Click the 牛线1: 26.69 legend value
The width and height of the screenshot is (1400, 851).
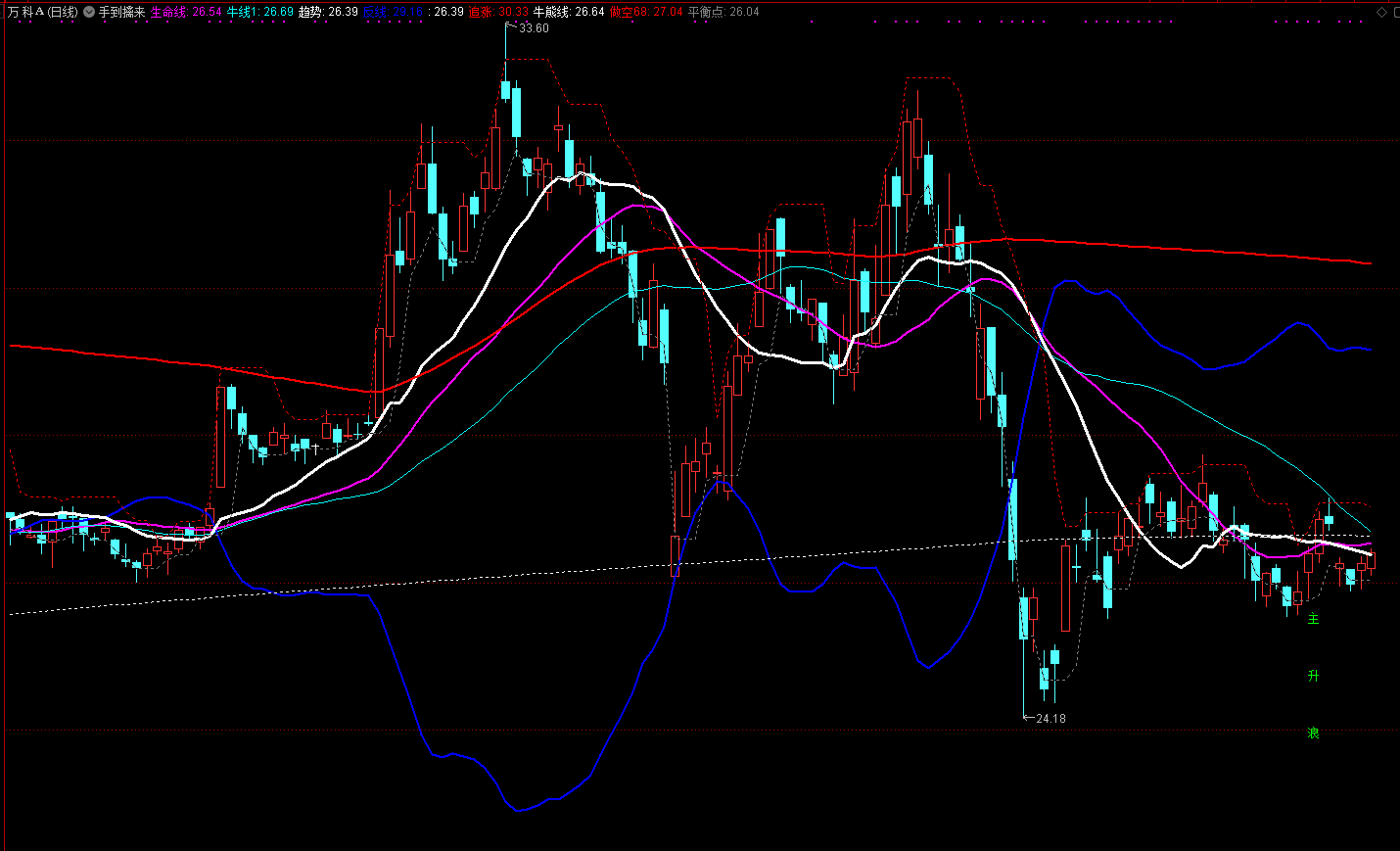click(x=260, y=12)
